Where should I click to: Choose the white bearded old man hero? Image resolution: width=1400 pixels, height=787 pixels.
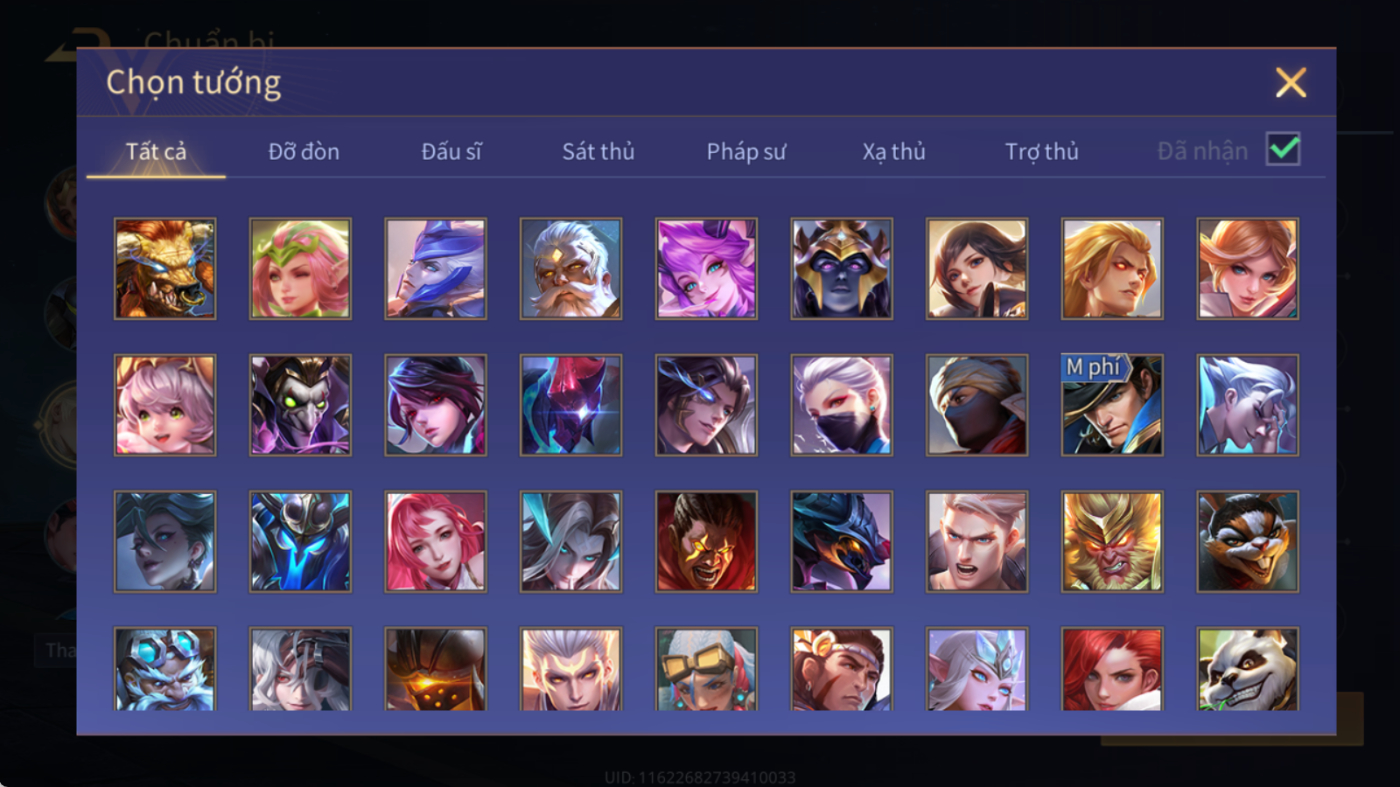tap(571, 269)
